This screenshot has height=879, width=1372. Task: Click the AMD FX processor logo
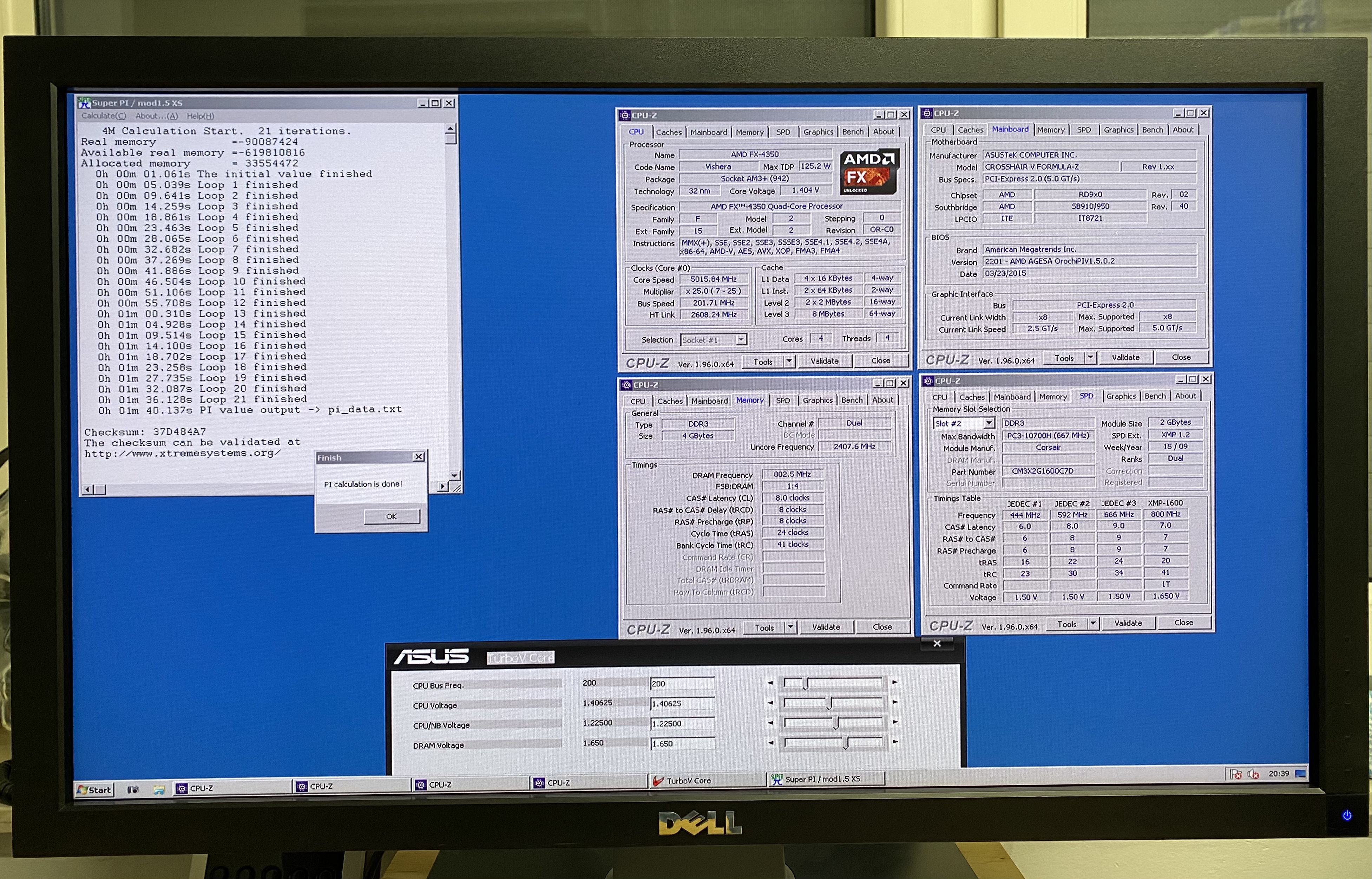[869, 171]
